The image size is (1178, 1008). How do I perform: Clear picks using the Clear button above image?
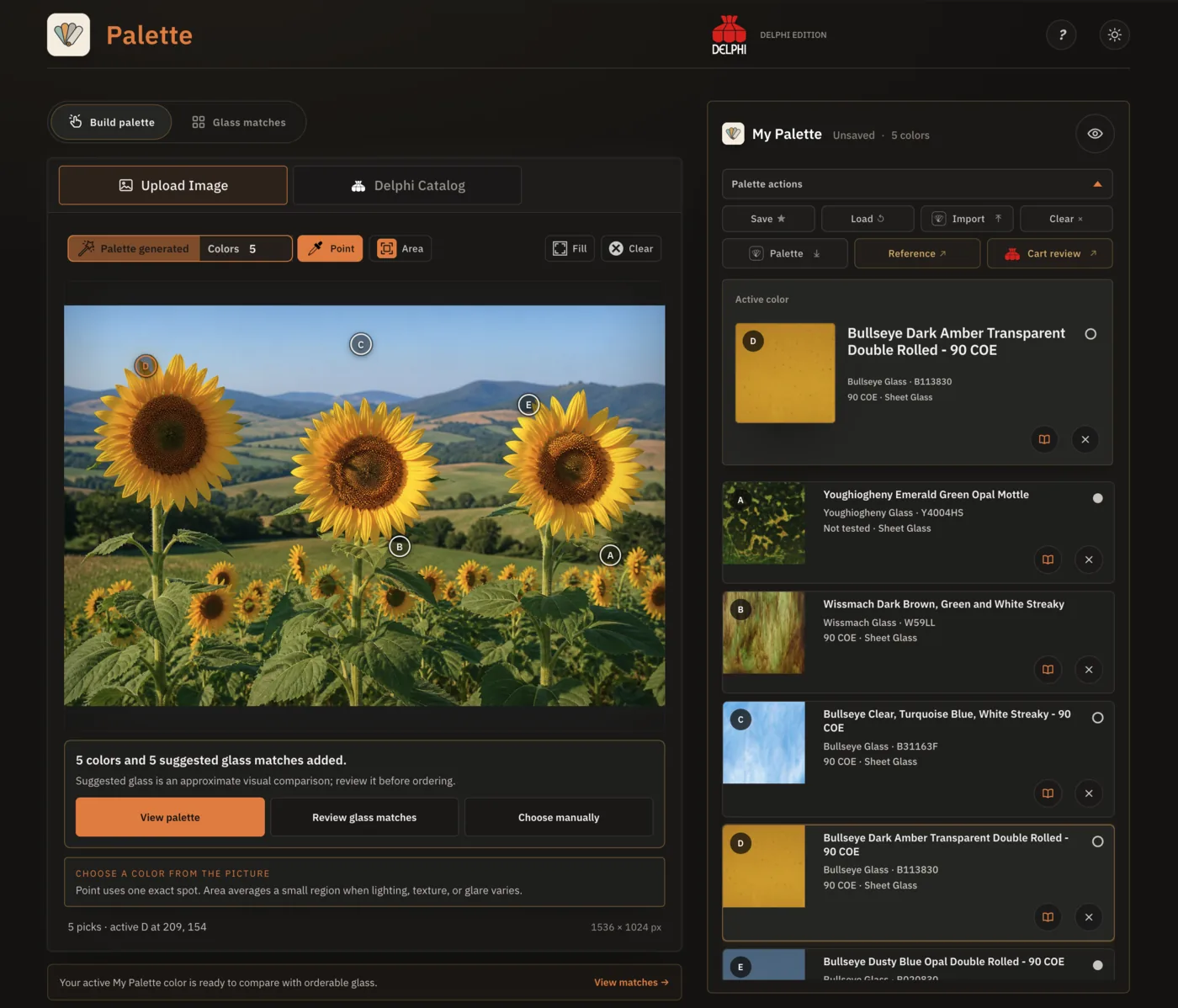click(631, 248)
